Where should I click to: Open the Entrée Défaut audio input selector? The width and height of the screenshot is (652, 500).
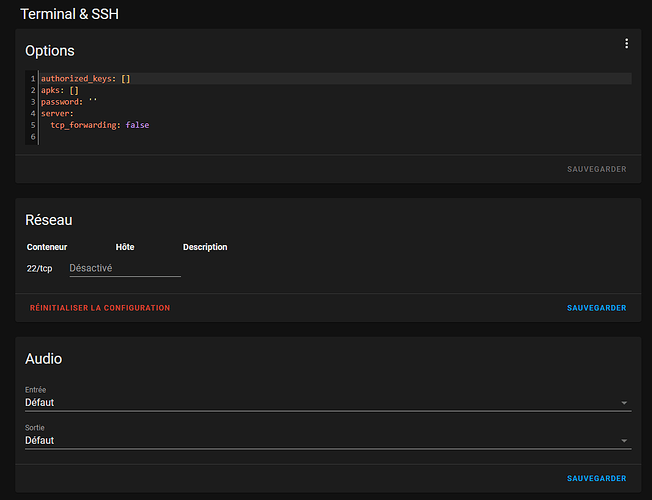pyautogui.click(x=328, y=399)
